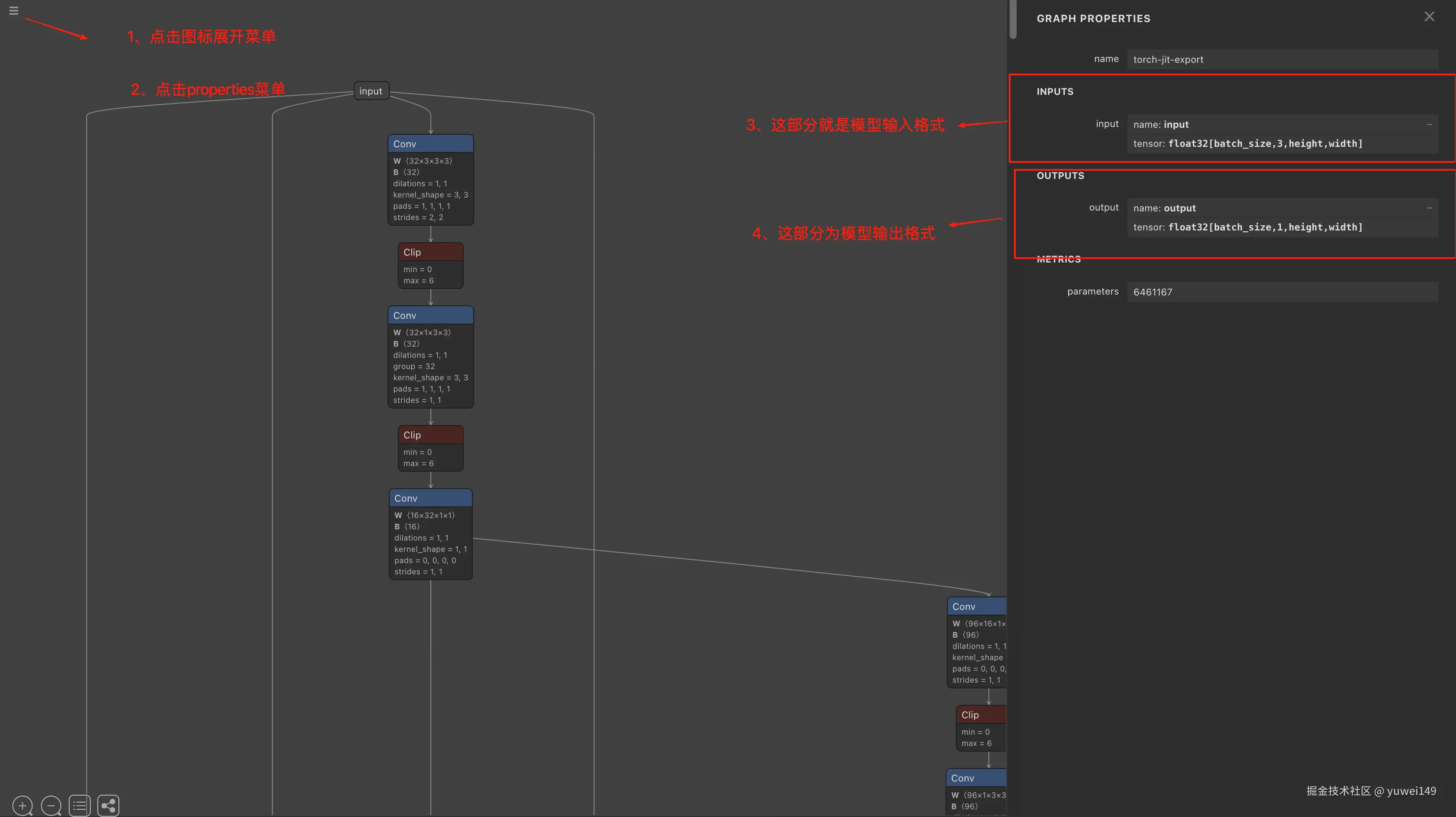Image resolution: width=1456 pixels, height=817 pixels.
Task: Select the first Clip node header
Action: [430, 252]
